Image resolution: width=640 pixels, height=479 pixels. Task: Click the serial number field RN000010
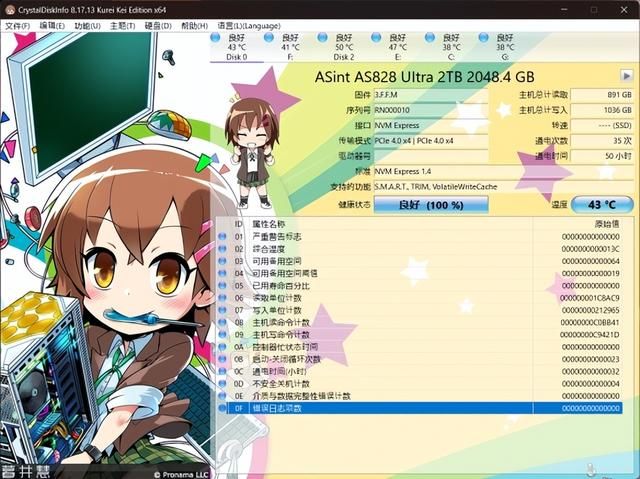pyautogui.click(x=431, y=110)
